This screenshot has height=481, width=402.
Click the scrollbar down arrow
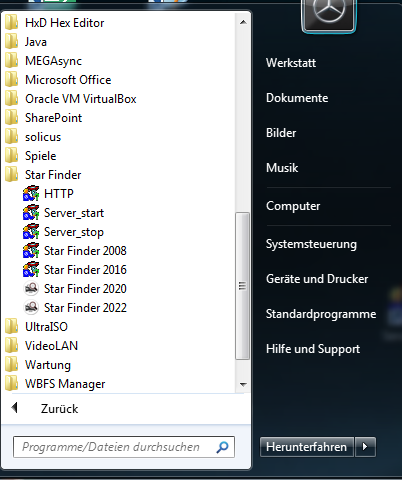(243, 385)
